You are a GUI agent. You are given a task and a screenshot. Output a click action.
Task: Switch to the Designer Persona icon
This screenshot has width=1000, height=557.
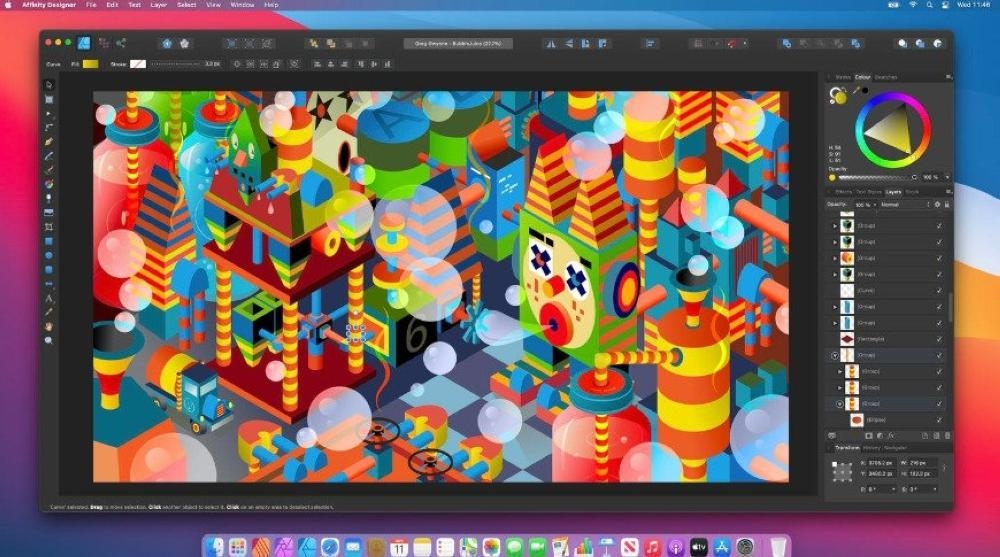point(83,43)
